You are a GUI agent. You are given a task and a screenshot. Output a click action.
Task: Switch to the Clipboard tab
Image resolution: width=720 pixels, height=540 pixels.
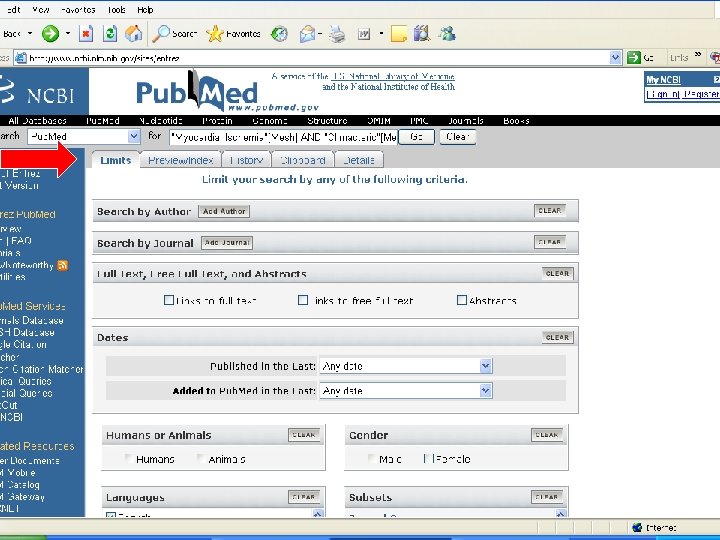pyautogui.click(x=303, y=160)
